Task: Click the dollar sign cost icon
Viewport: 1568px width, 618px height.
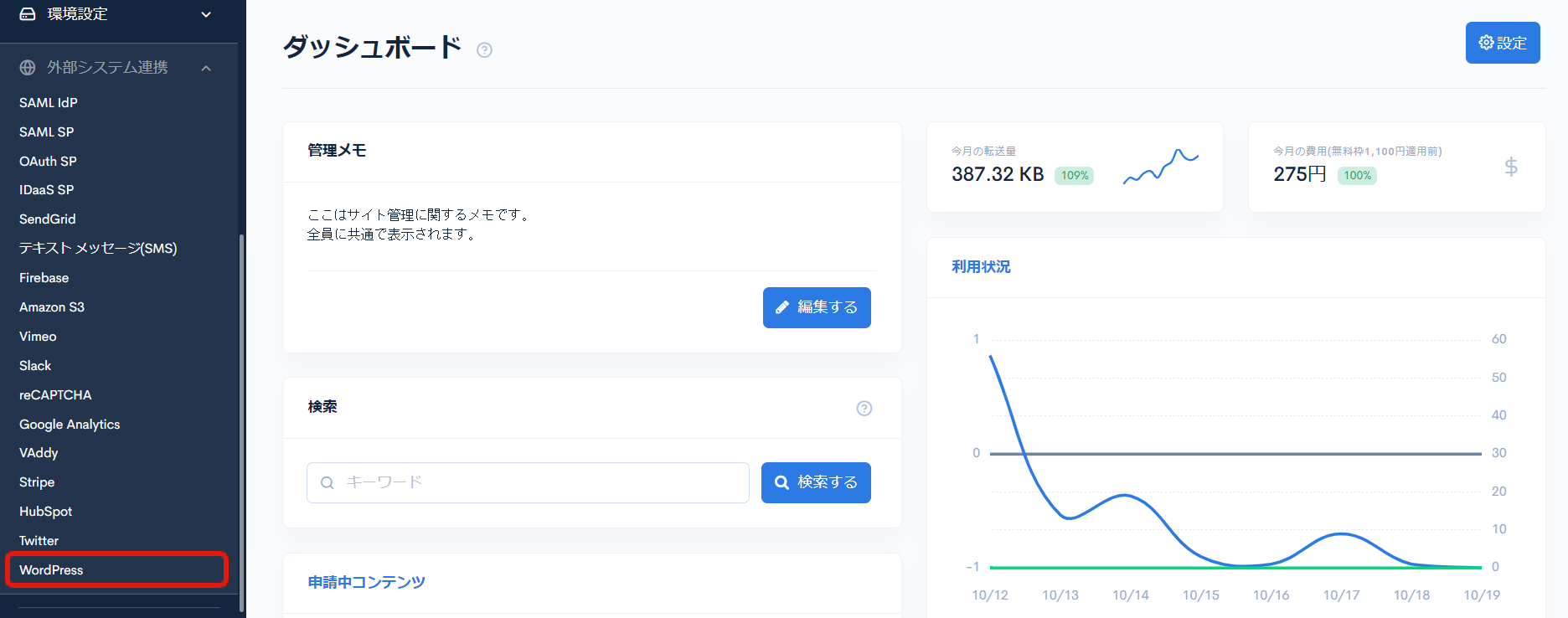Action: (x=1511, y=167)
